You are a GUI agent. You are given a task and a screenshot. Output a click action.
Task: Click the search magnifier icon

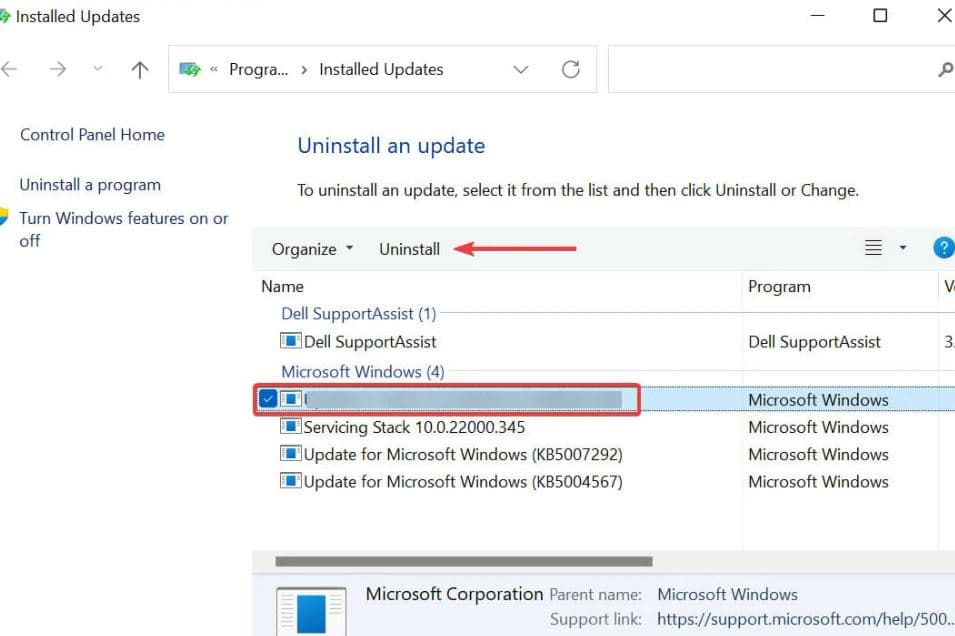[x=946, y=69]
